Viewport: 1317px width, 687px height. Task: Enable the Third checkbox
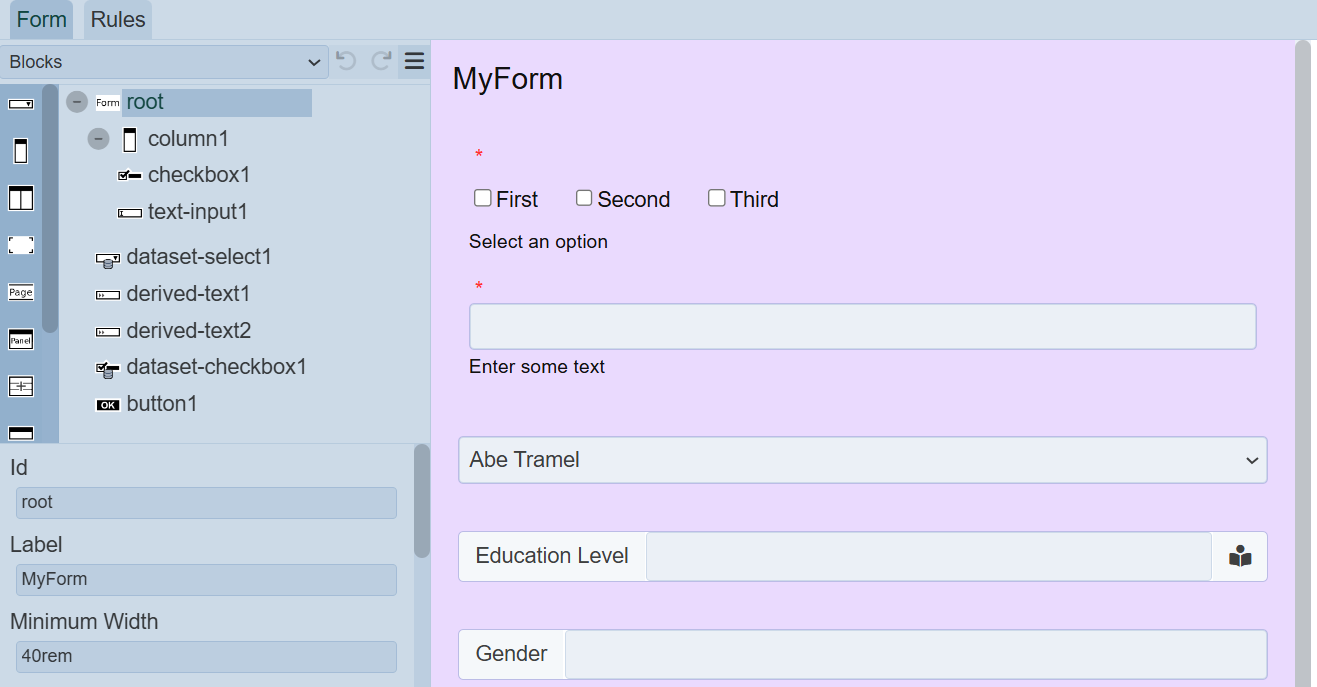click(717, 198)
